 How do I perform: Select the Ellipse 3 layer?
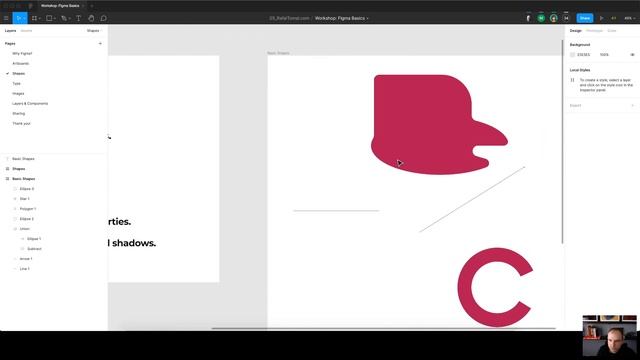27,189
